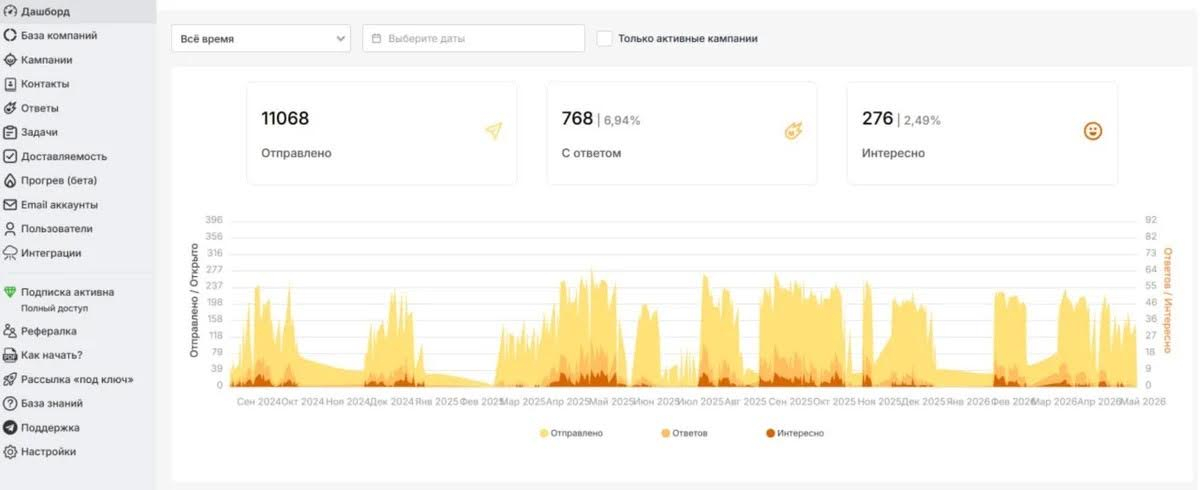This screenshot has width=1200, height=490.
Task: Toggle Ответов legend color dot
Action: (666, 433)
